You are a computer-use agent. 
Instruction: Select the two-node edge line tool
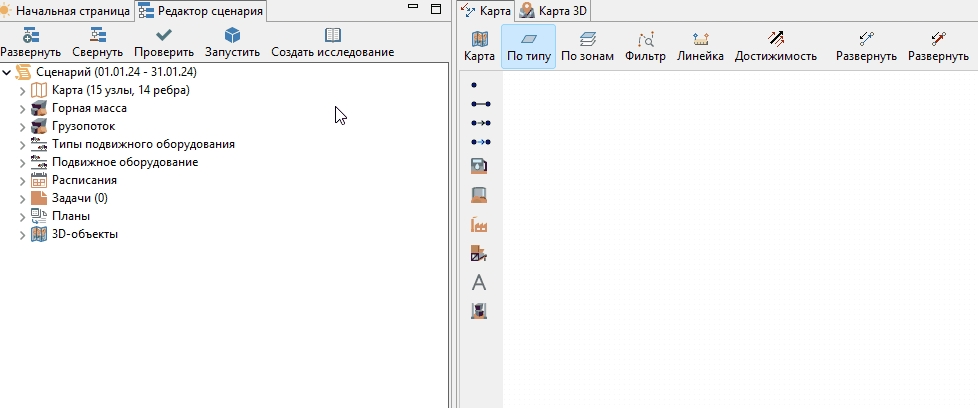[x=481, y=104]
